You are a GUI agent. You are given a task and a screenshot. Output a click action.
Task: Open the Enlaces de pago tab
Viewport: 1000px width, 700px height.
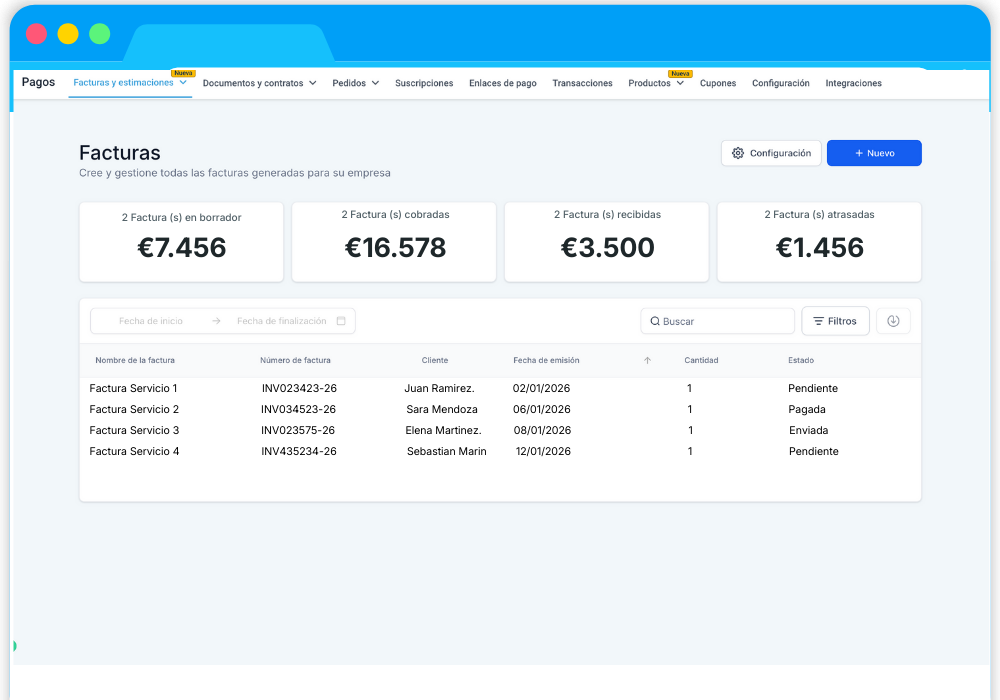click(503, 83)
